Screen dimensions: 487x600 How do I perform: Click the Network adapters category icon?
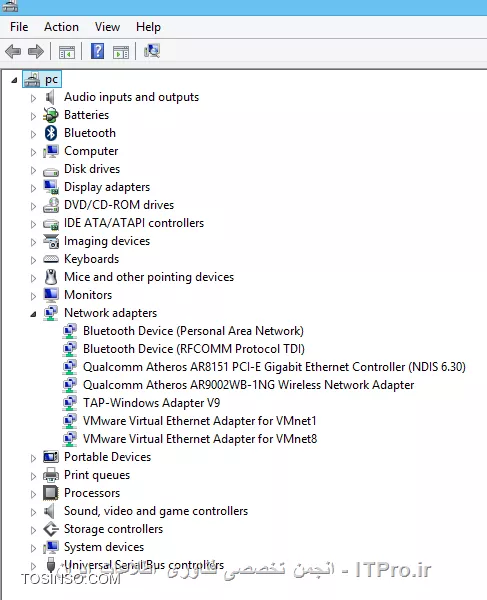[50, 313]
